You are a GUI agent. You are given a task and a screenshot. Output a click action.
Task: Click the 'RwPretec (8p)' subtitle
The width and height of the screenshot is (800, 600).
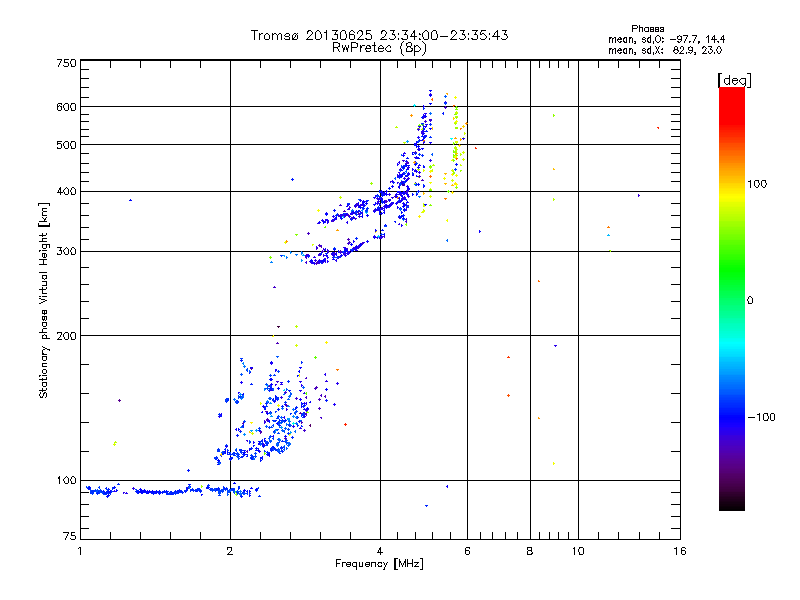(379, 48)
